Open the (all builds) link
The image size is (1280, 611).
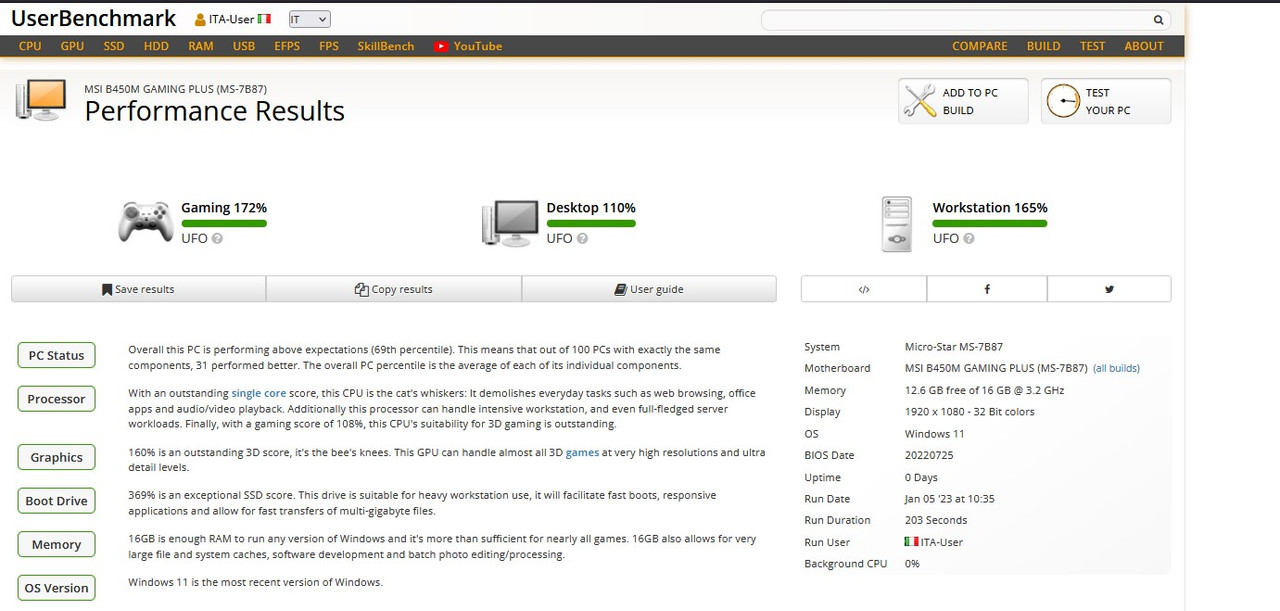(1116, 368)
